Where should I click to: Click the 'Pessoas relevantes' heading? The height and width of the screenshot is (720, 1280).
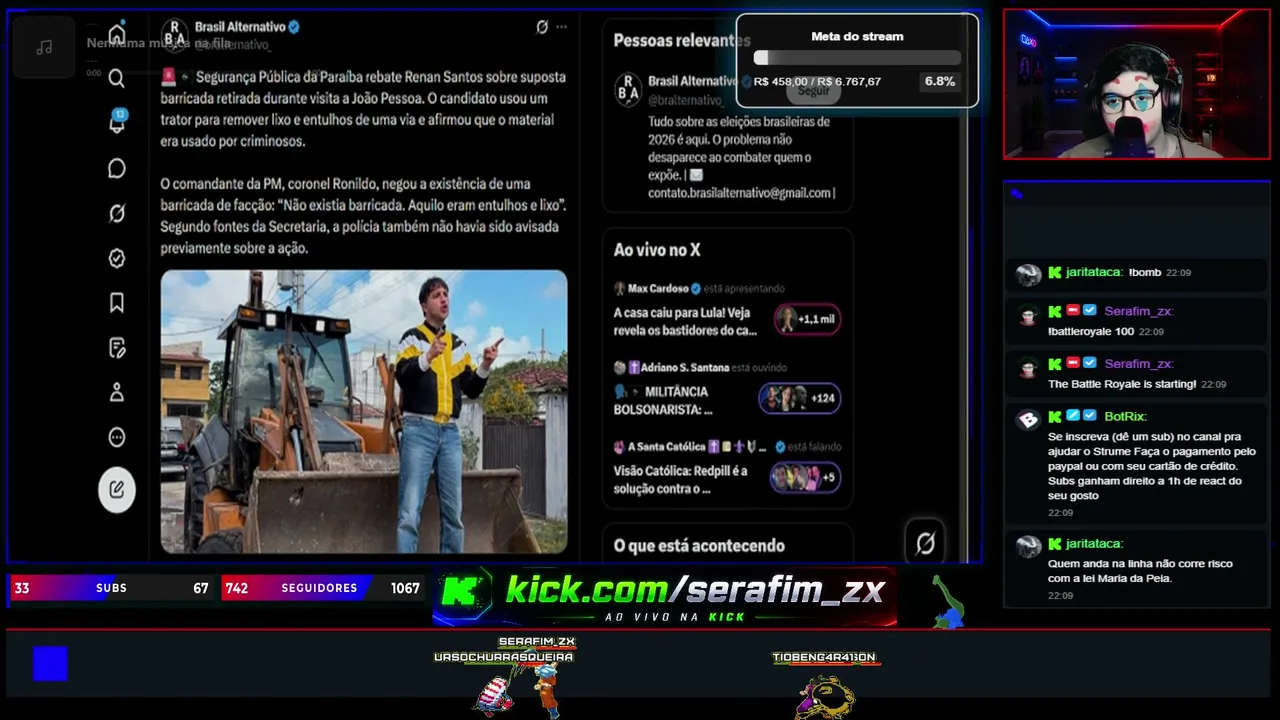[x=682, y=40]
